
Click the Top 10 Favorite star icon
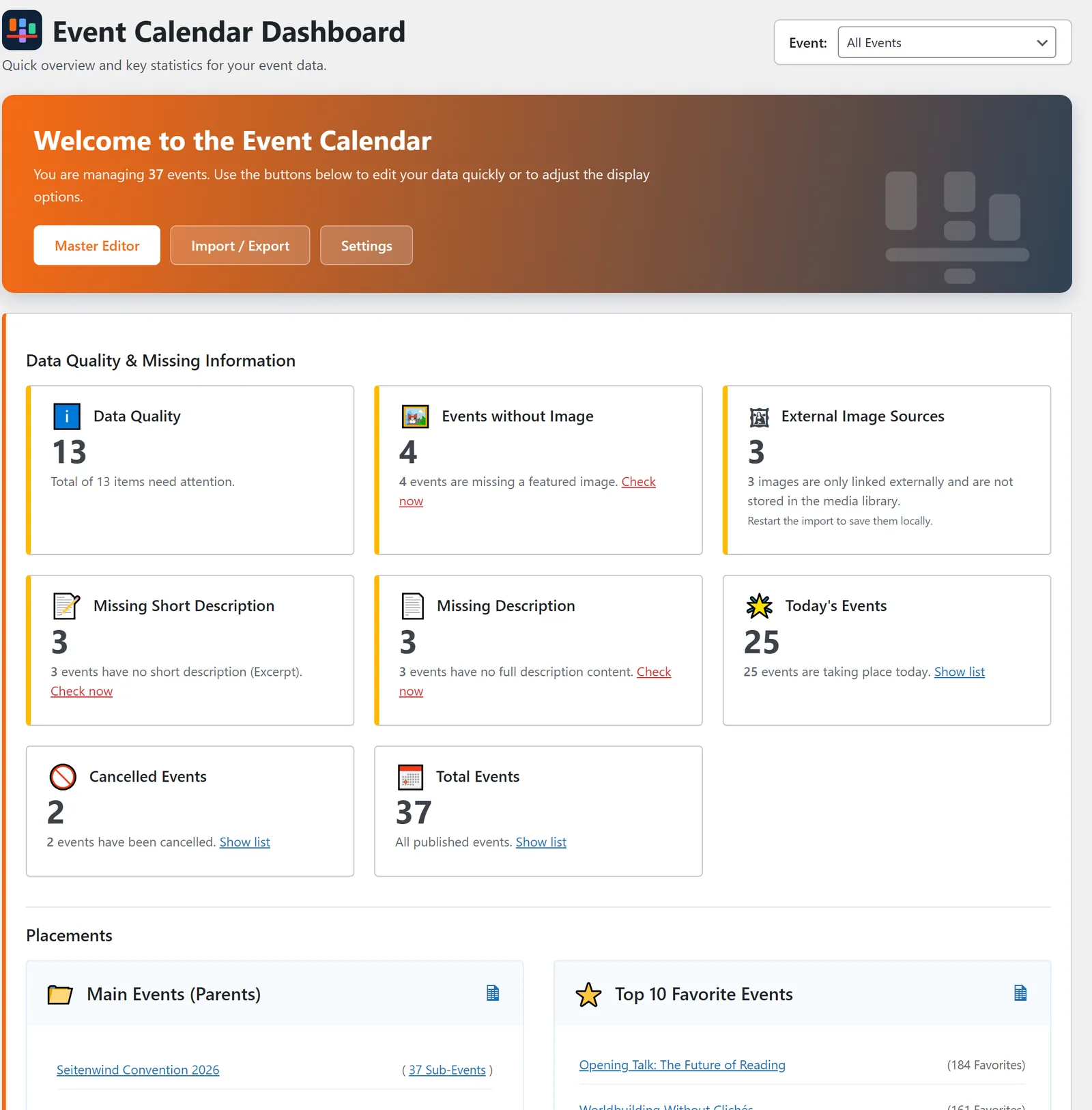(588, 995)
